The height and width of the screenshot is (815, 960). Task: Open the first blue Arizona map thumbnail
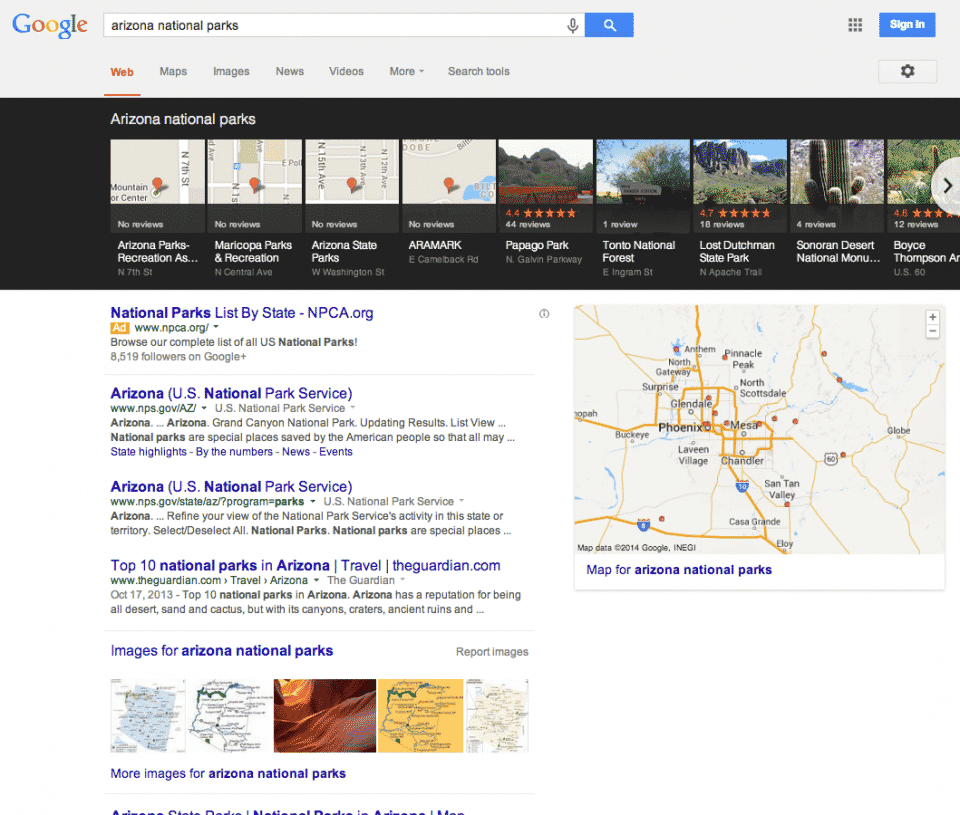pyautogui.click(x=148, y=716)
